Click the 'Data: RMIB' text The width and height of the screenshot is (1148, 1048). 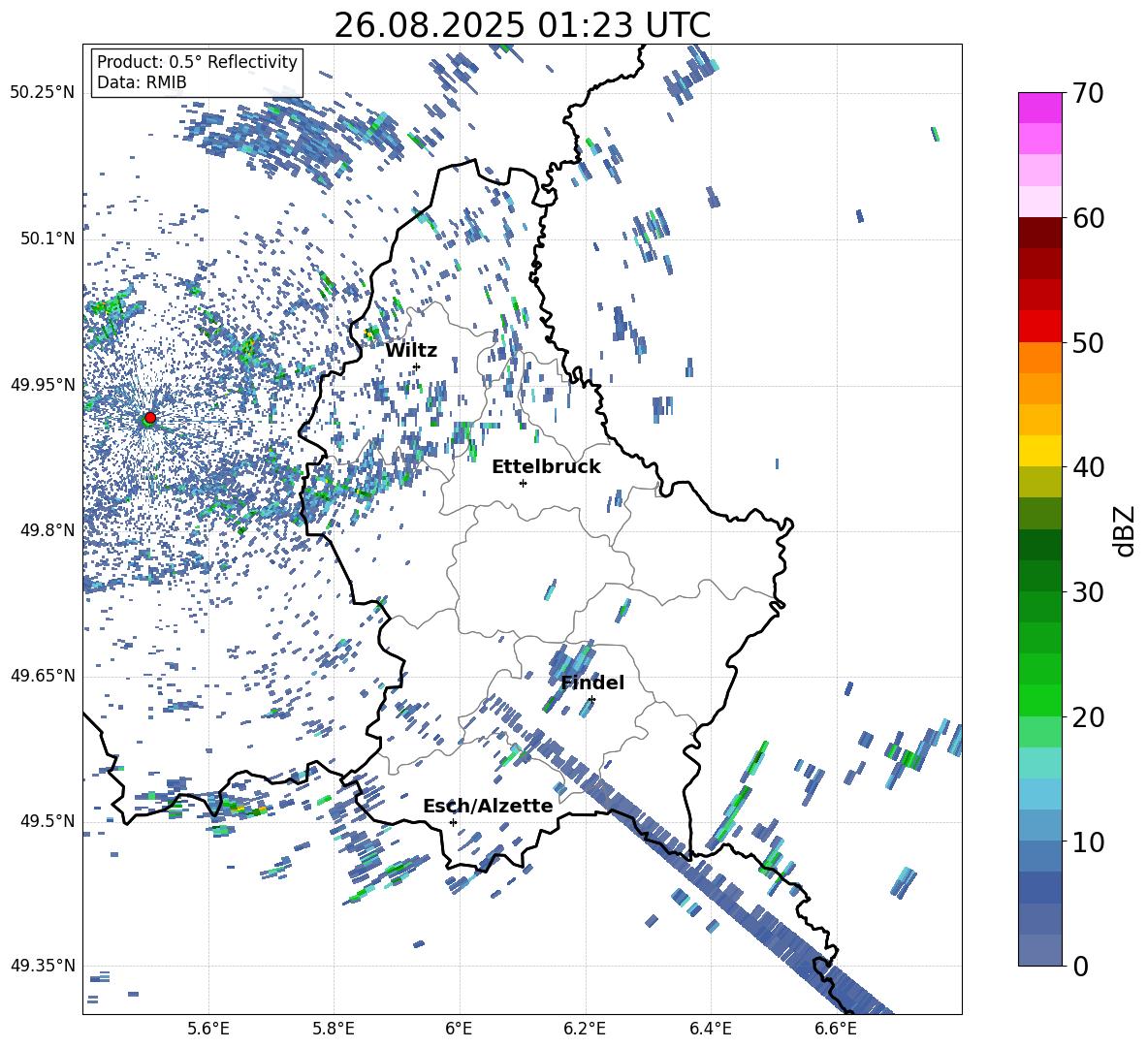142,82
